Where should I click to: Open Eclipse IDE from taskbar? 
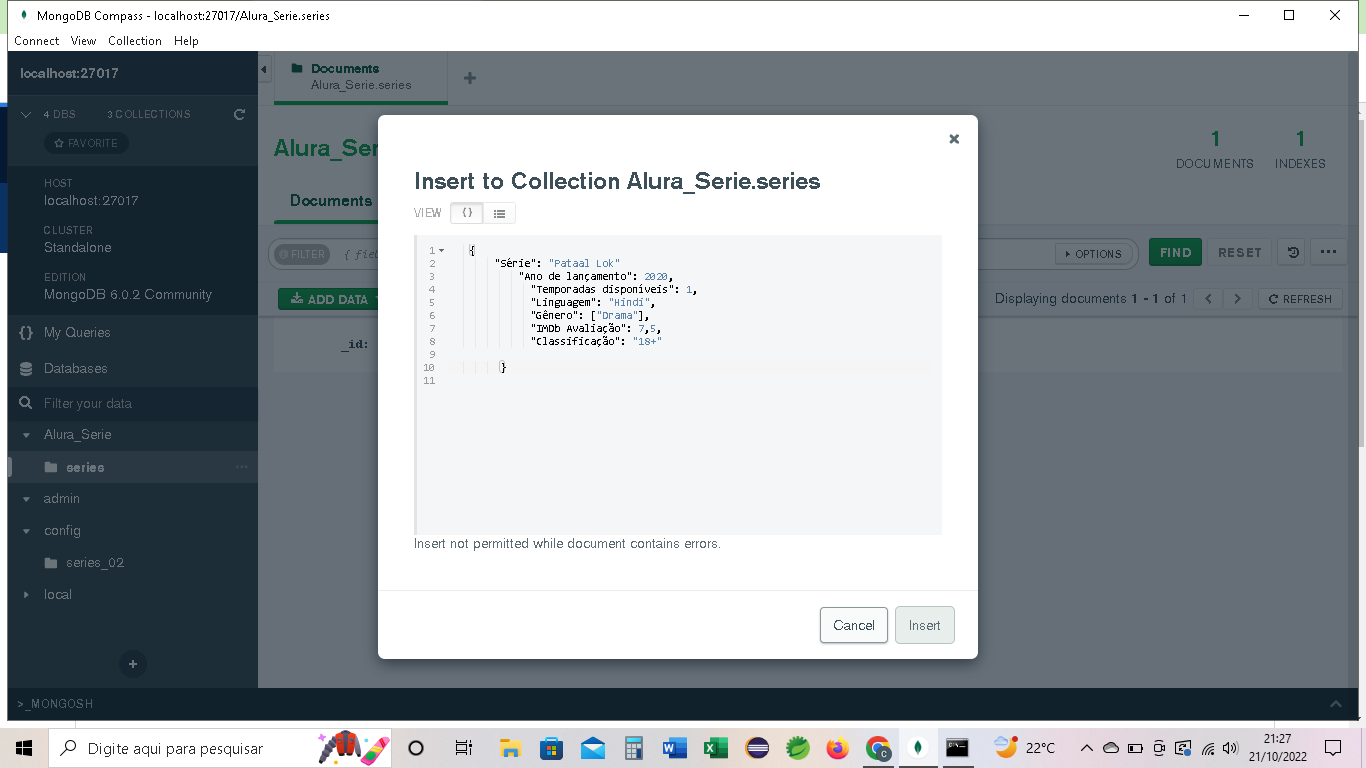coord(757,748)
